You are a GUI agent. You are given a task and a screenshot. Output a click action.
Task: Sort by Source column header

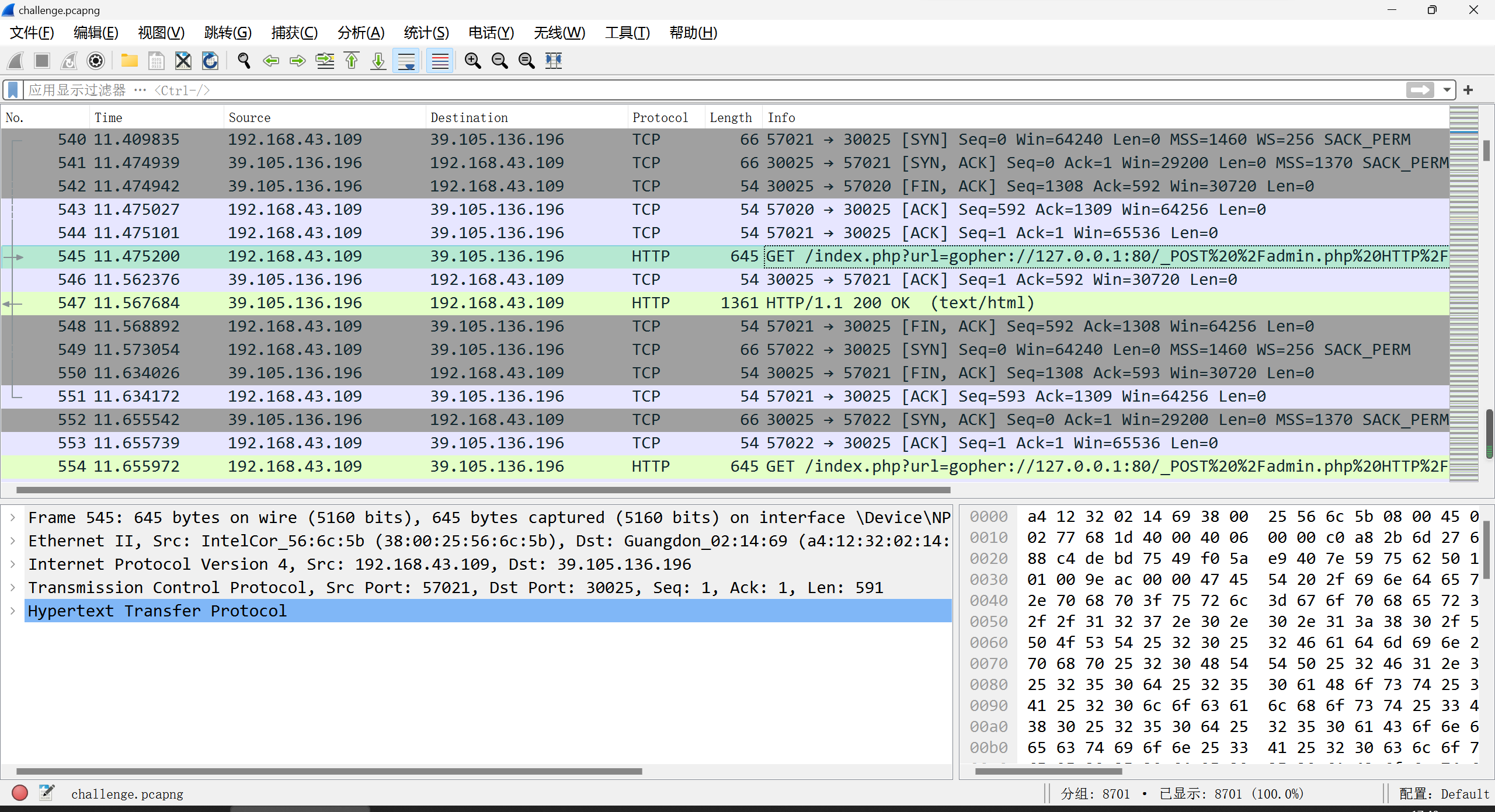325,117
